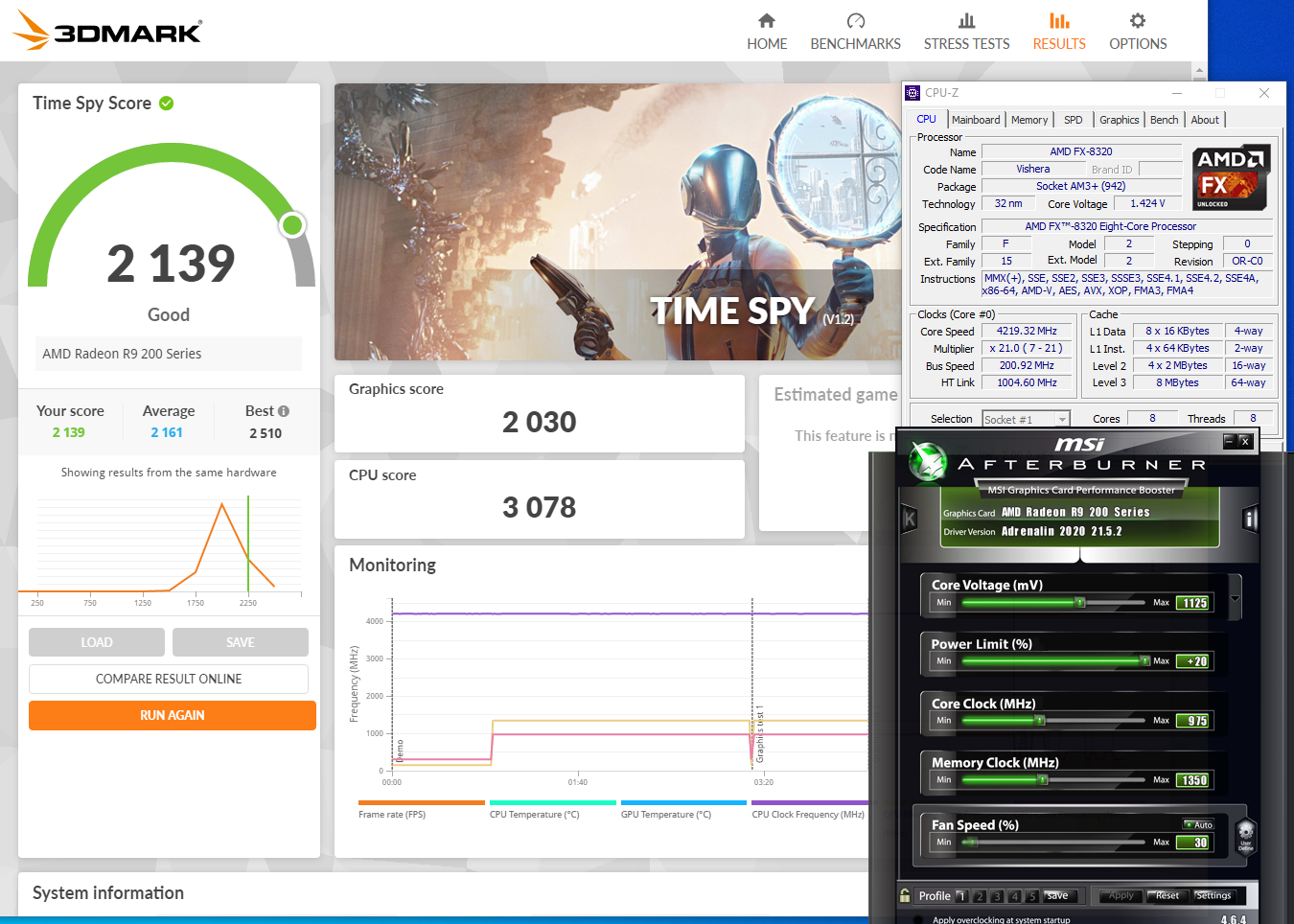The height and width of the screenshot is (924, 1294).
Task: Click the Power Limit slider handle
Action: tap(1144, 660)
